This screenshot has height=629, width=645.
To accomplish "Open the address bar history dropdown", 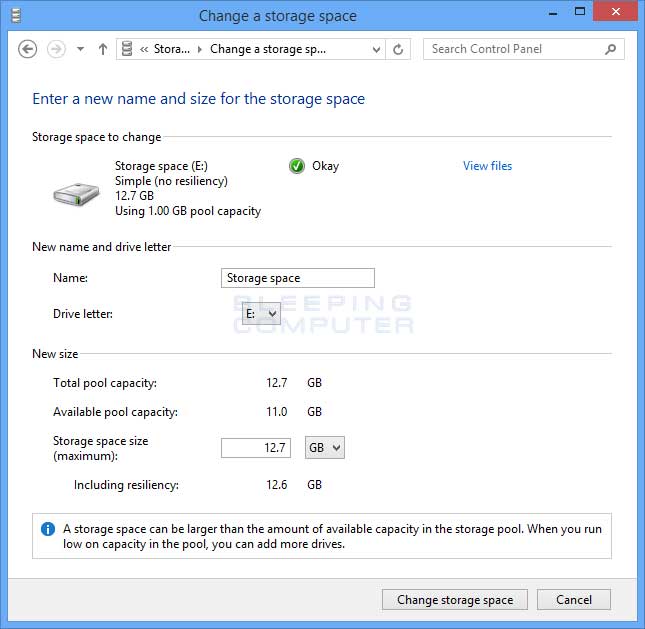I will click(376, 50).
